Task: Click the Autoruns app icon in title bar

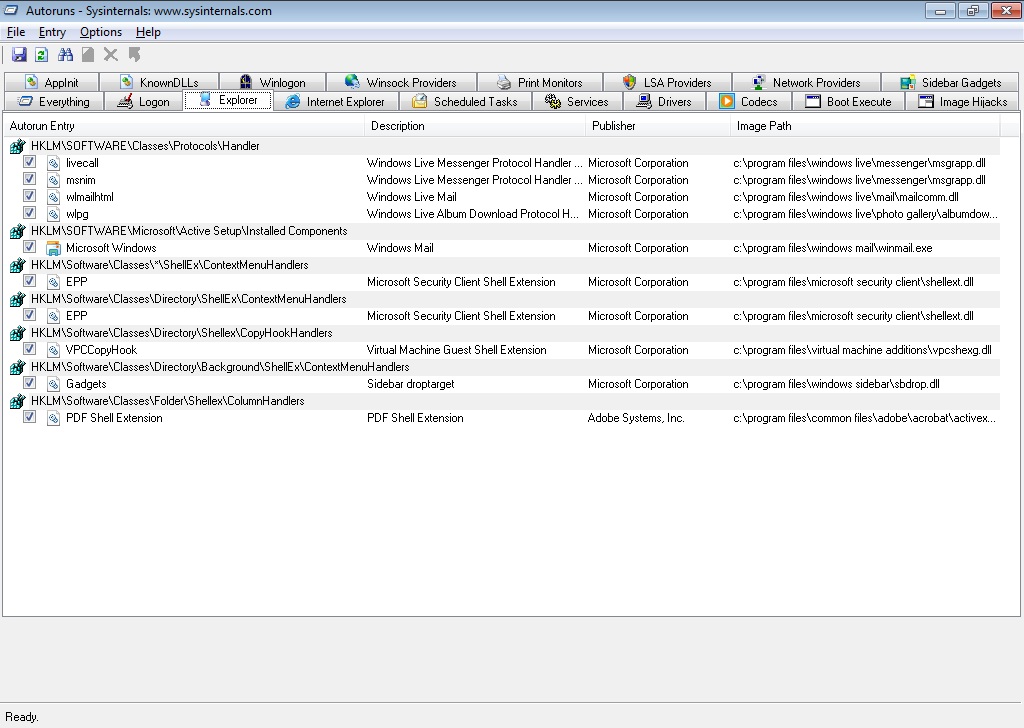Action: (x=11, y=10)
